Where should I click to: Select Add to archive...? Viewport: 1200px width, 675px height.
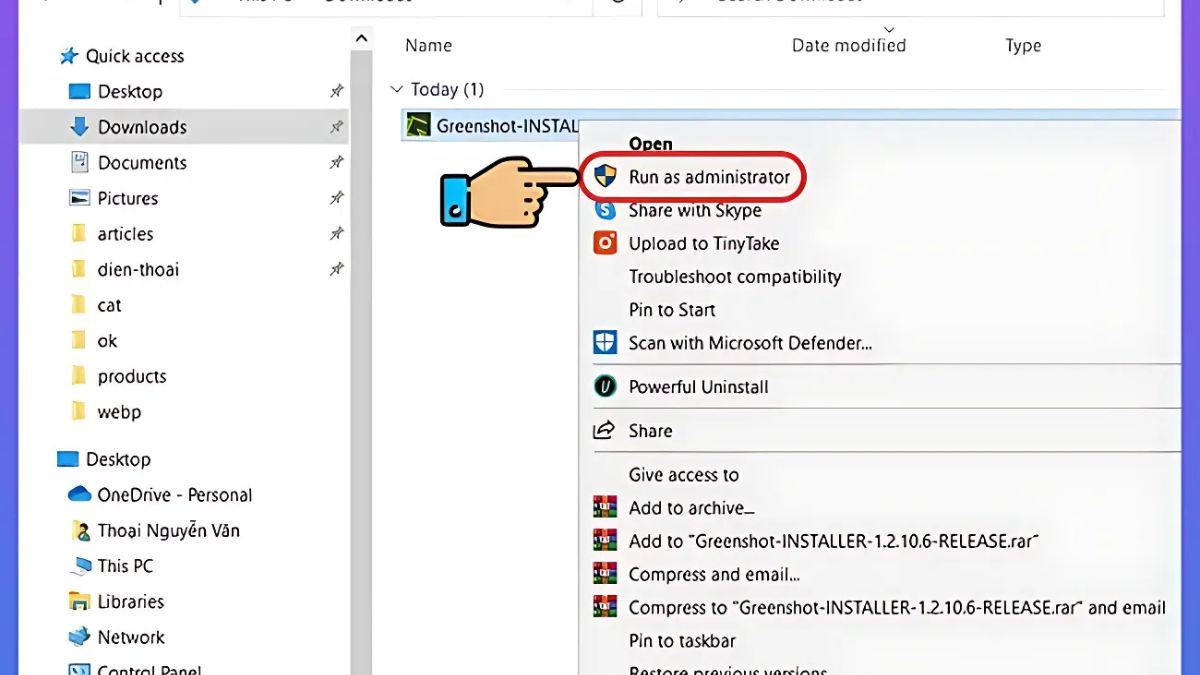pos(691,508)
